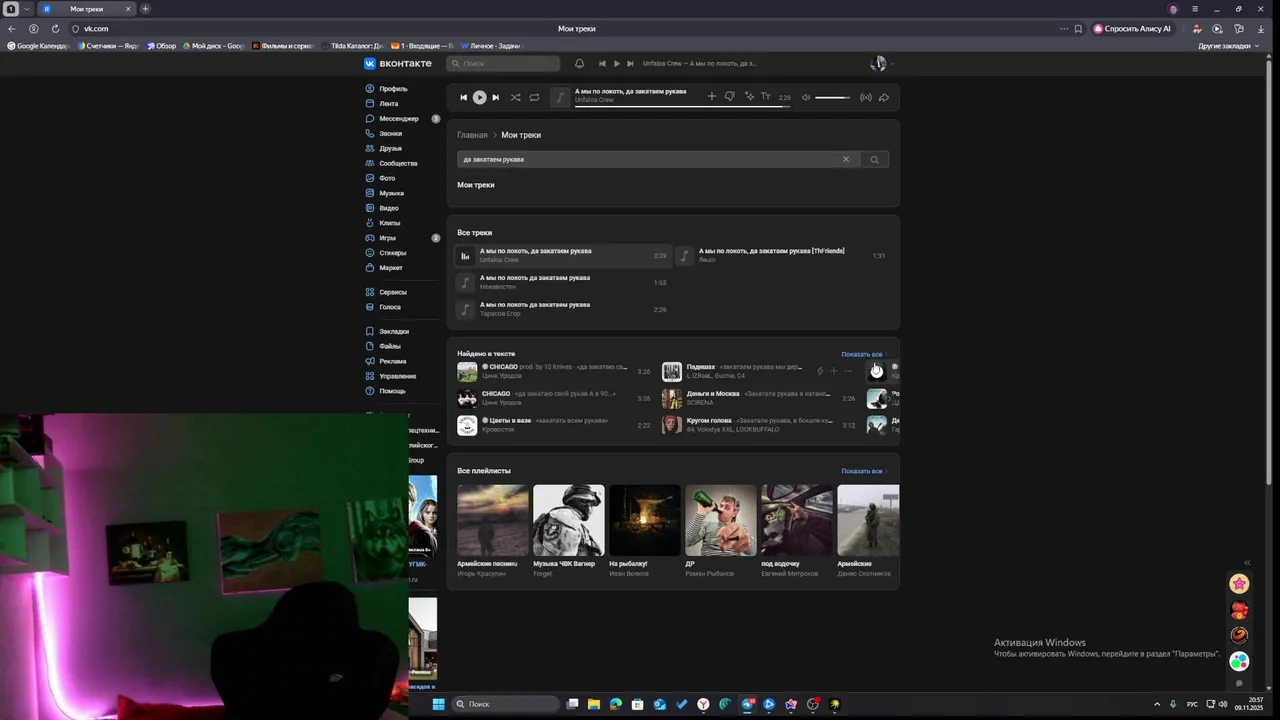
Task: Open Стикеры in the left sidebar
Action: (392, 253)
